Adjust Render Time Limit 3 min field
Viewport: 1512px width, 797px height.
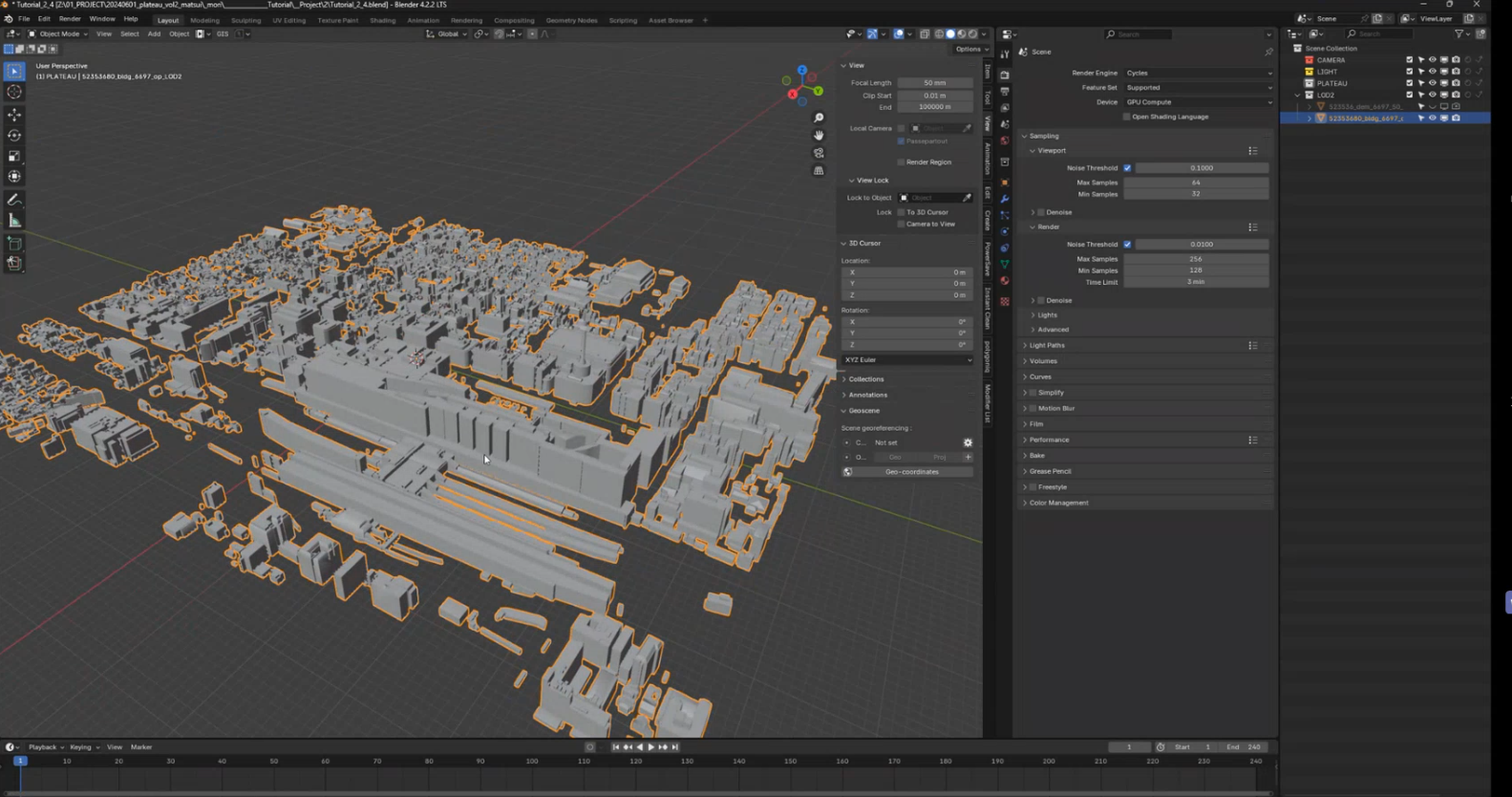point(1196,282)
